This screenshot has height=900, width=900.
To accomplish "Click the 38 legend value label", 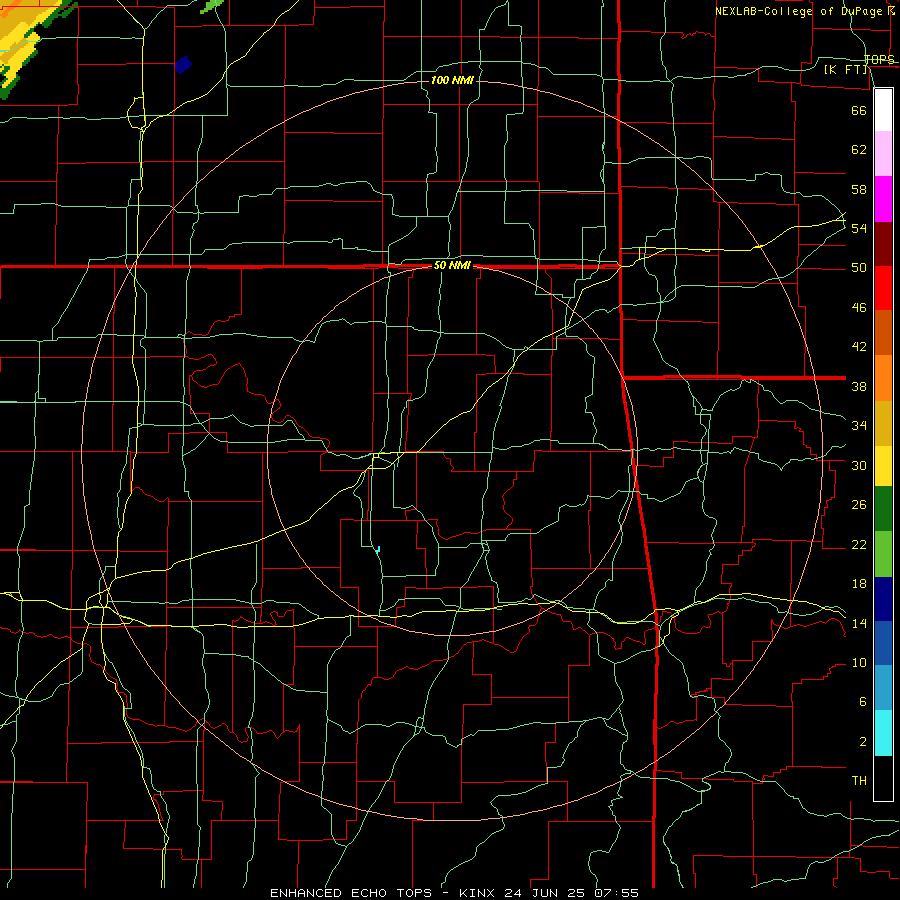I will point(859,387).
